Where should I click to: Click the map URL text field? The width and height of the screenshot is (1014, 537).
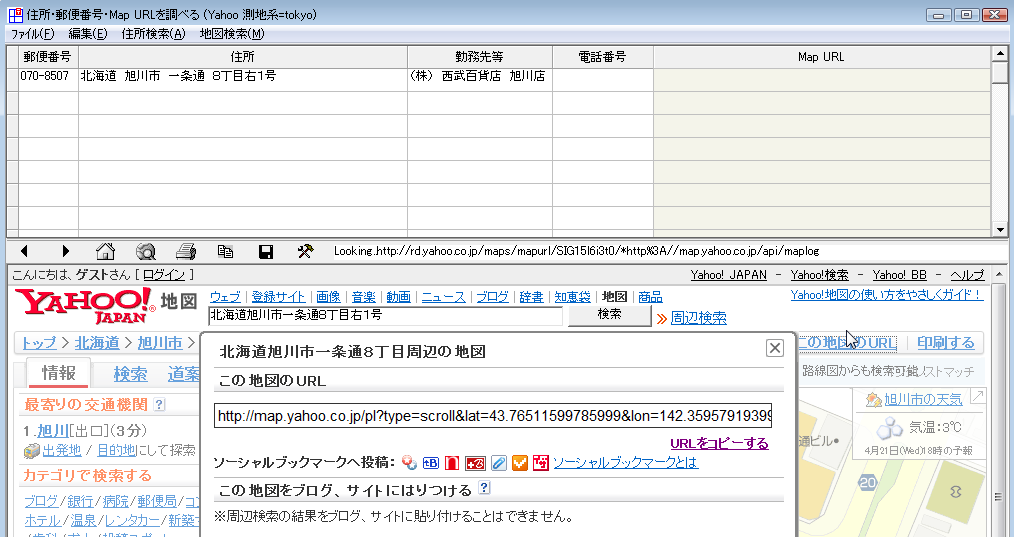(x=493, y=415)
